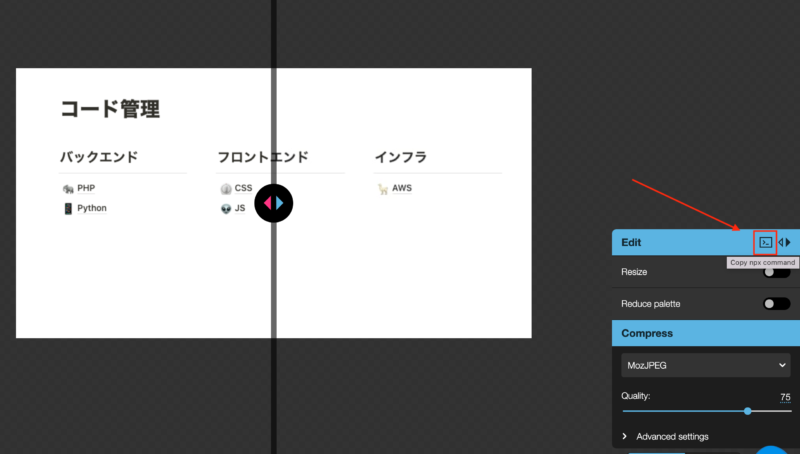Click the phone icon next to Python

[68, 209]
